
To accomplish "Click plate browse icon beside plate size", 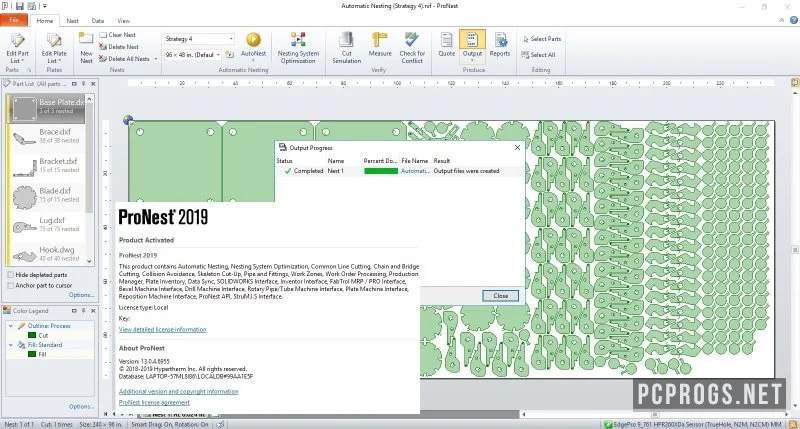I will click(230, 55).
